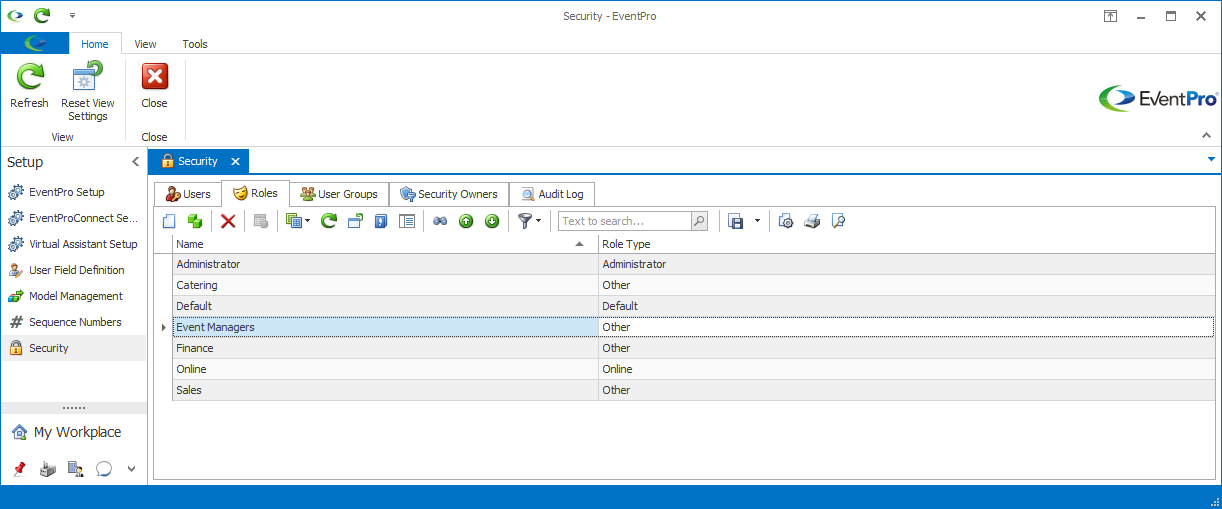
Task: Open Model Management in the sidebar
Action: (x=74, y=296)
